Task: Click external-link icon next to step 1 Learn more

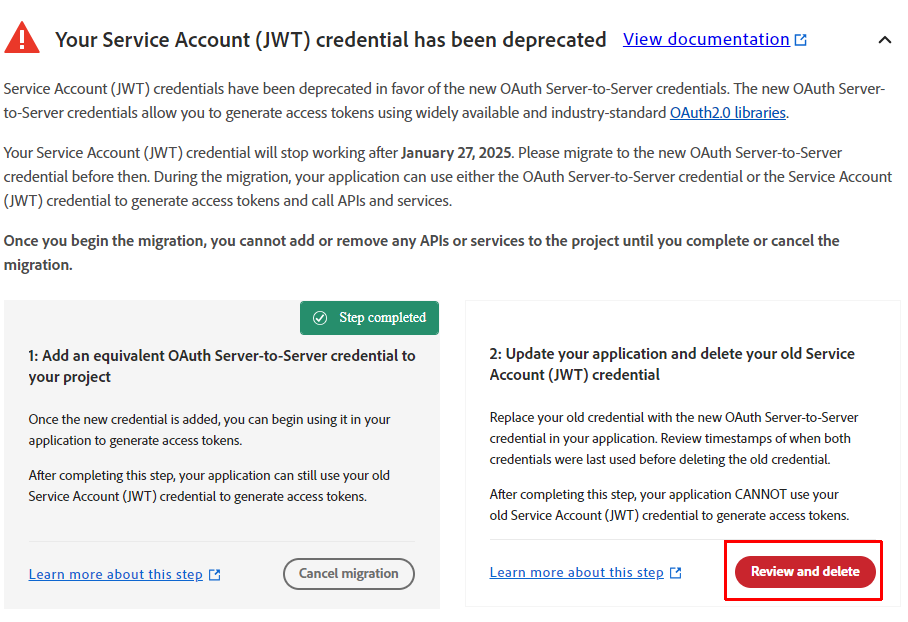Action: click(x=215, y=575)
